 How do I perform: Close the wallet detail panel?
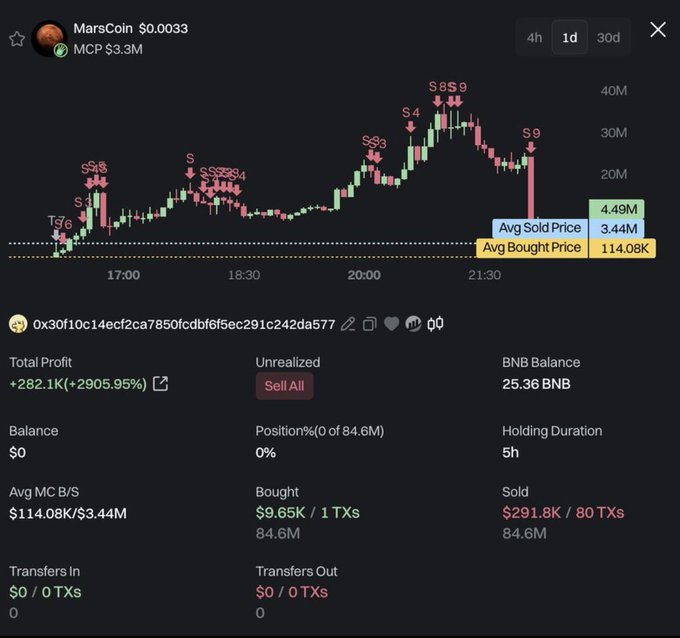pos(658,30)
